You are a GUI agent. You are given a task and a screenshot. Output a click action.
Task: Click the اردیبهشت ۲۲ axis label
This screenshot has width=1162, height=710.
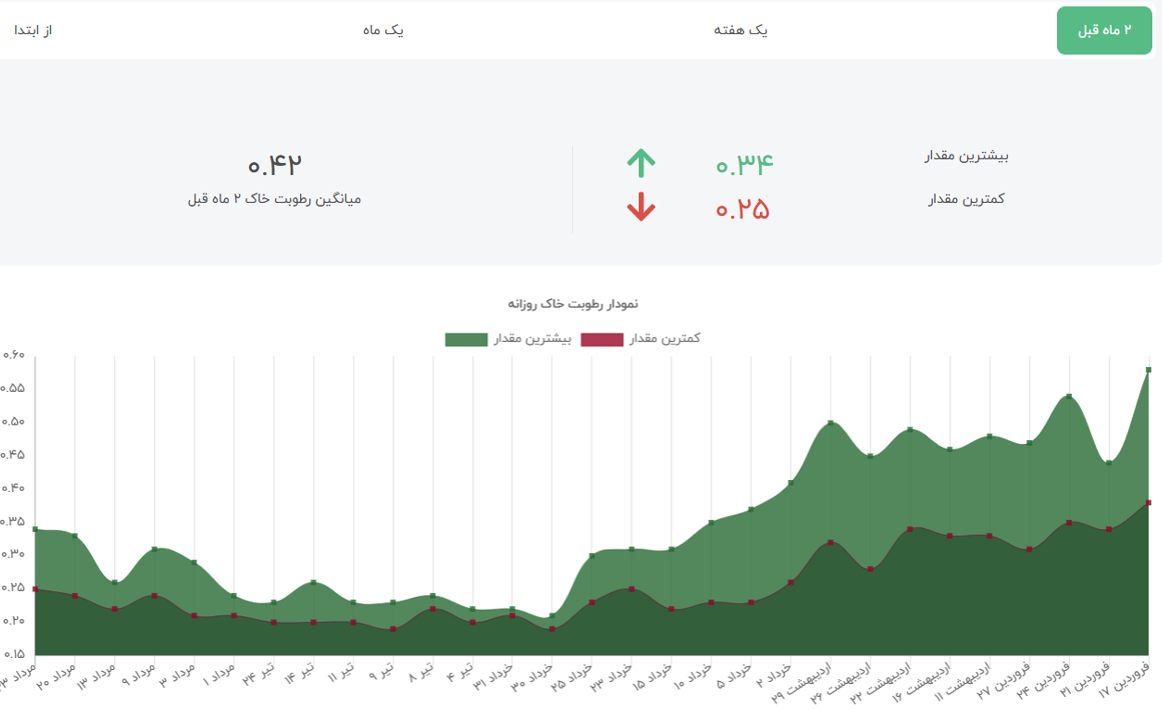881,681
